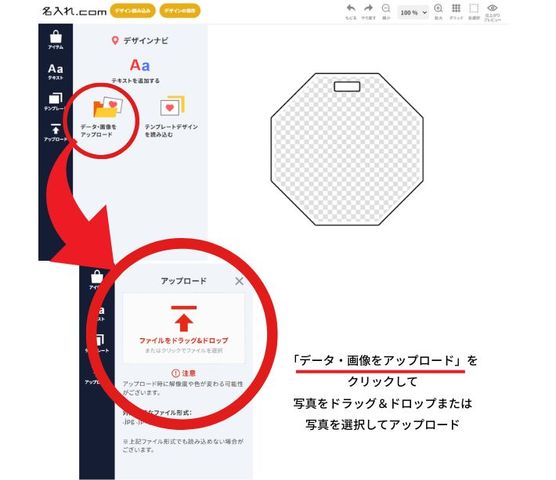Open the 100 % zoom dropdown
The width and height of the screenshot is (556, 480).
[x=413, y=13]
